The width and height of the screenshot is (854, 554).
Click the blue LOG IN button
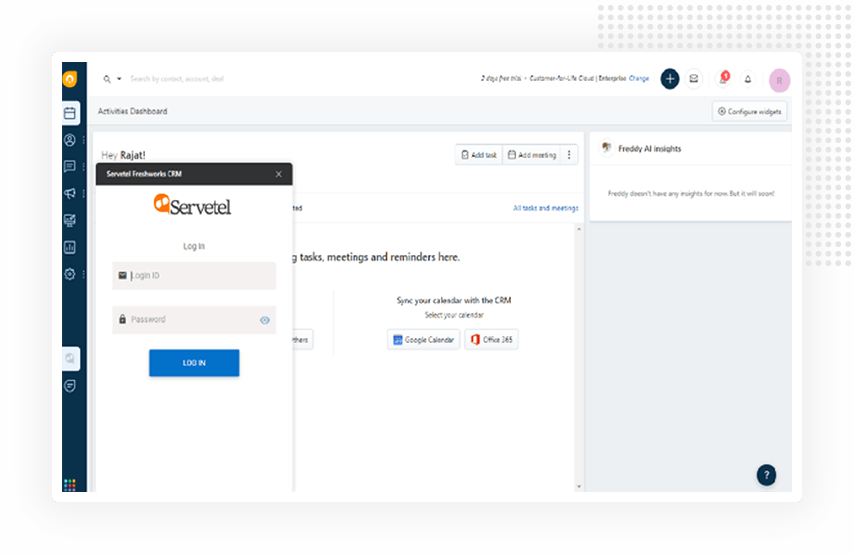point(194,363)
